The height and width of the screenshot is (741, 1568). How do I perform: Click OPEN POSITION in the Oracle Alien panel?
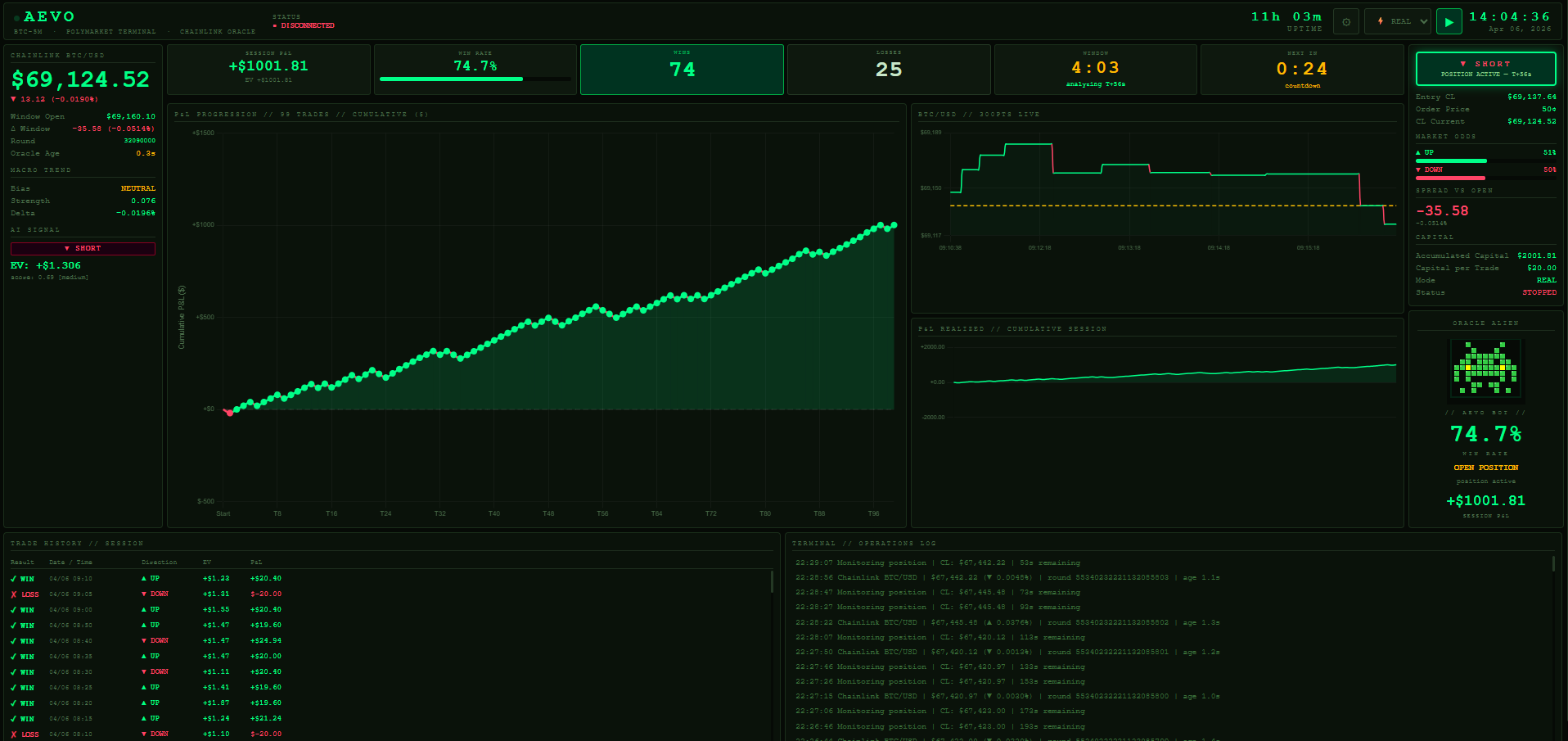pyautogui.click(x=1485, y=467)
